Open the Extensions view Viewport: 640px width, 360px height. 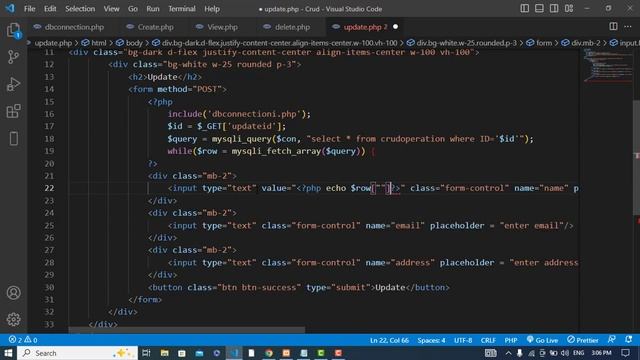click(13, 111)
